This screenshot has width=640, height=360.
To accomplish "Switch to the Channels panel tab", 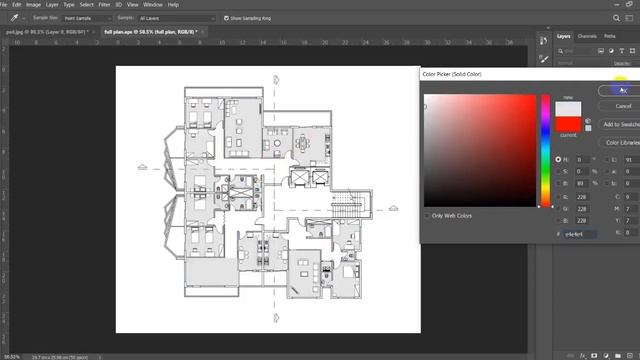I will (x=587, y=36).
